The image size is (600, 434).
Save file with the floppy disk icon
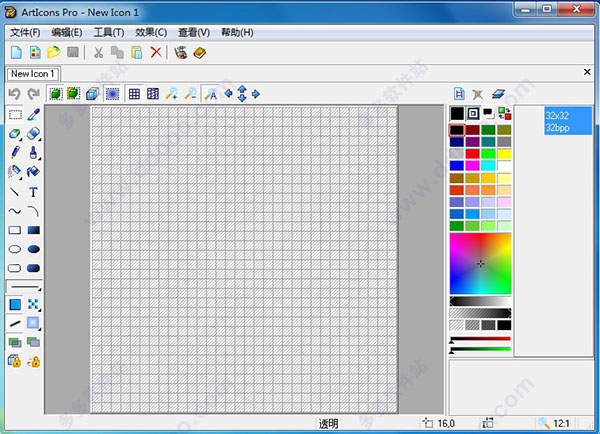73,52
